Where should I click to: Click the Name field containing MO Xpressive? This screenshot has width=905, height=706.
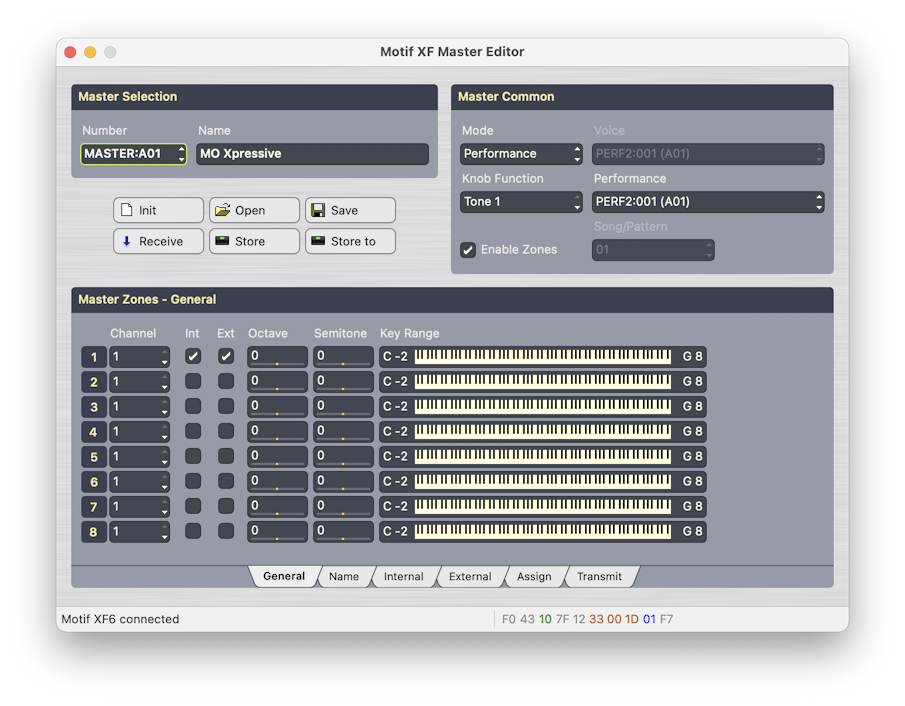pos(312,154)
